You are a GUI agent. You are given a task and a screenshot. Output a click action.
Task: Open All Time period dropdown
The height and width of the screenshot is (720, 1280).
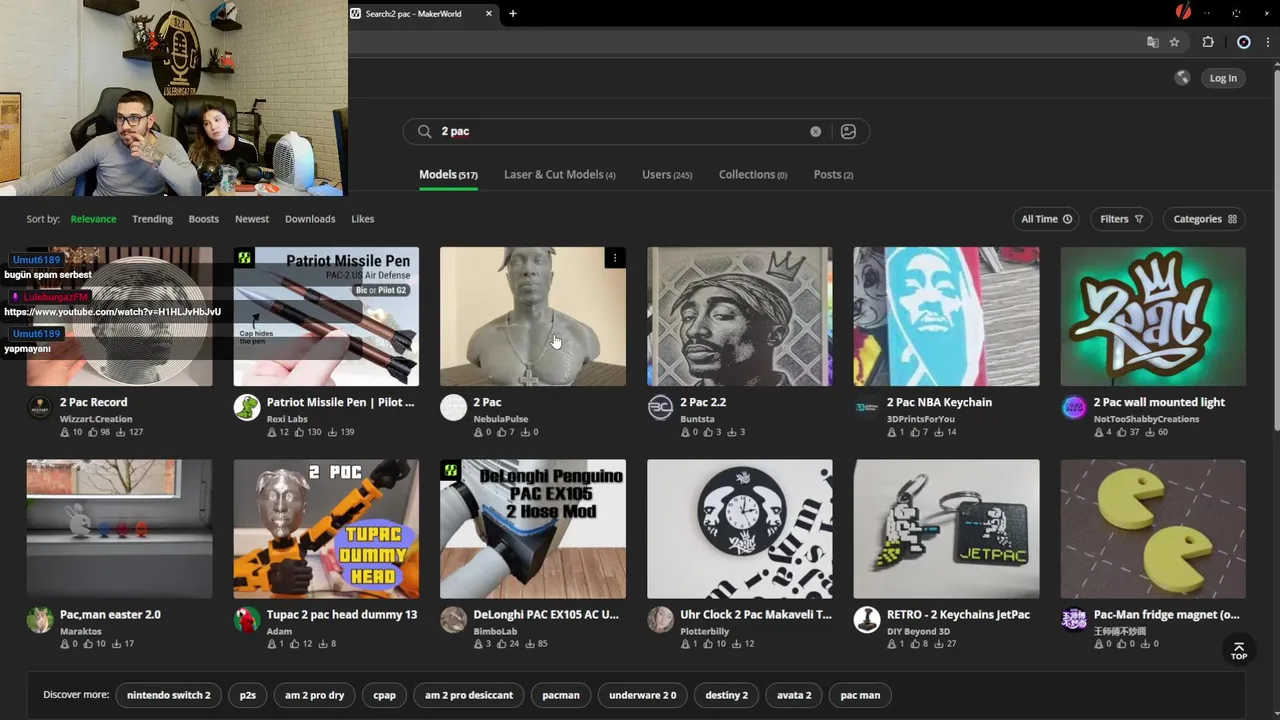click(x=1046, y=219)
